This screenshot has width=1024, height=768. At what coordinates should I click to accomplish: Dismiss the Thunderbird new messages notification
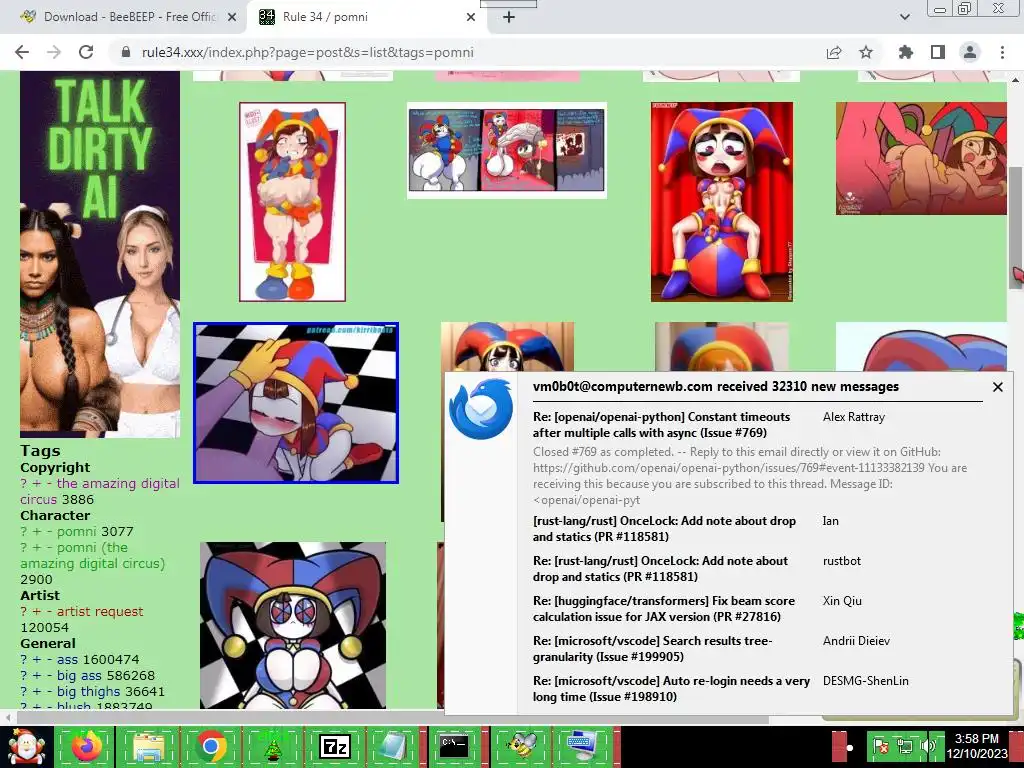997,387
